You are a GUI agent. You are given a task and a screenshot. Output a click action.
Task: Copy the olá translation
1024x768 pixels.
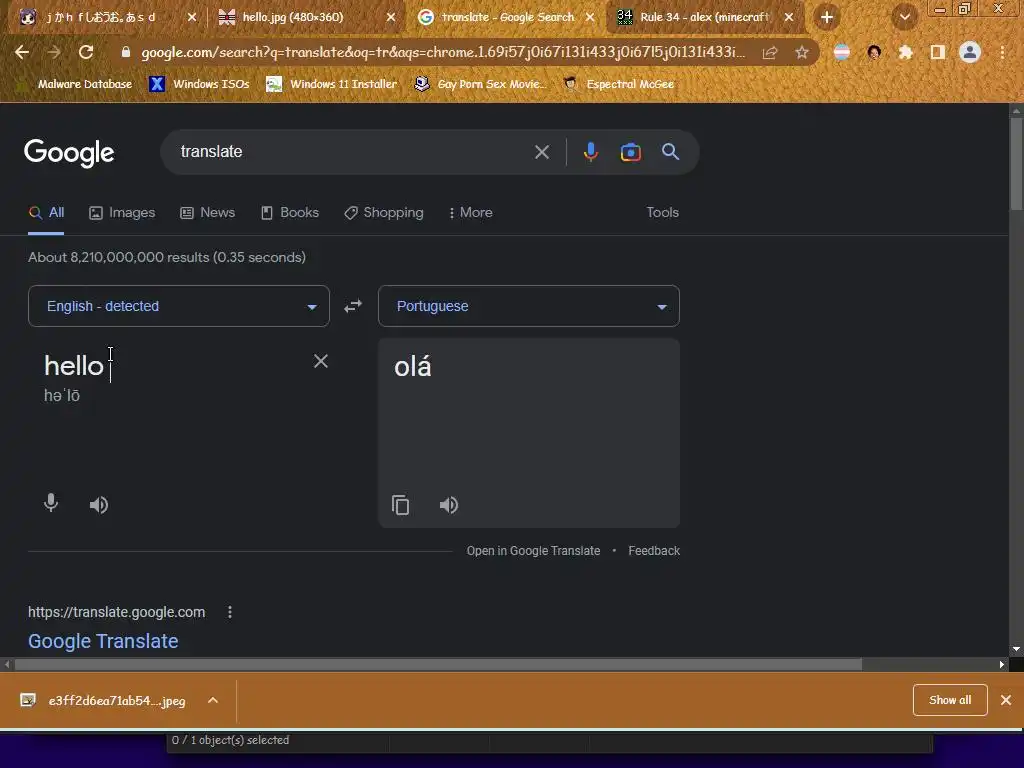(400, 505)
